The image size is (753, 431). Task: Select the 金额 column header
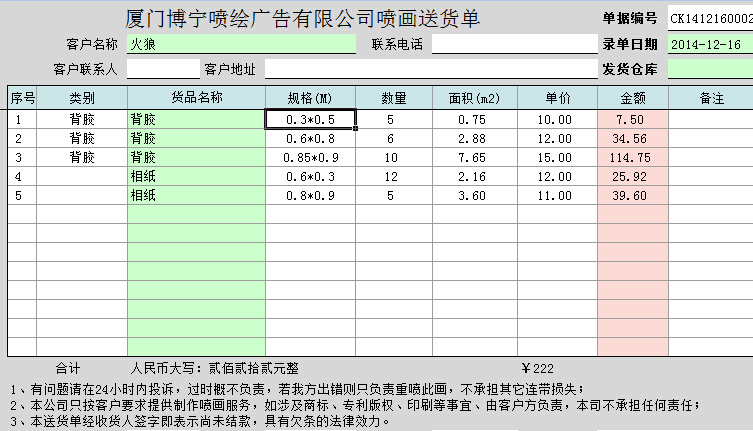[633, 98]
